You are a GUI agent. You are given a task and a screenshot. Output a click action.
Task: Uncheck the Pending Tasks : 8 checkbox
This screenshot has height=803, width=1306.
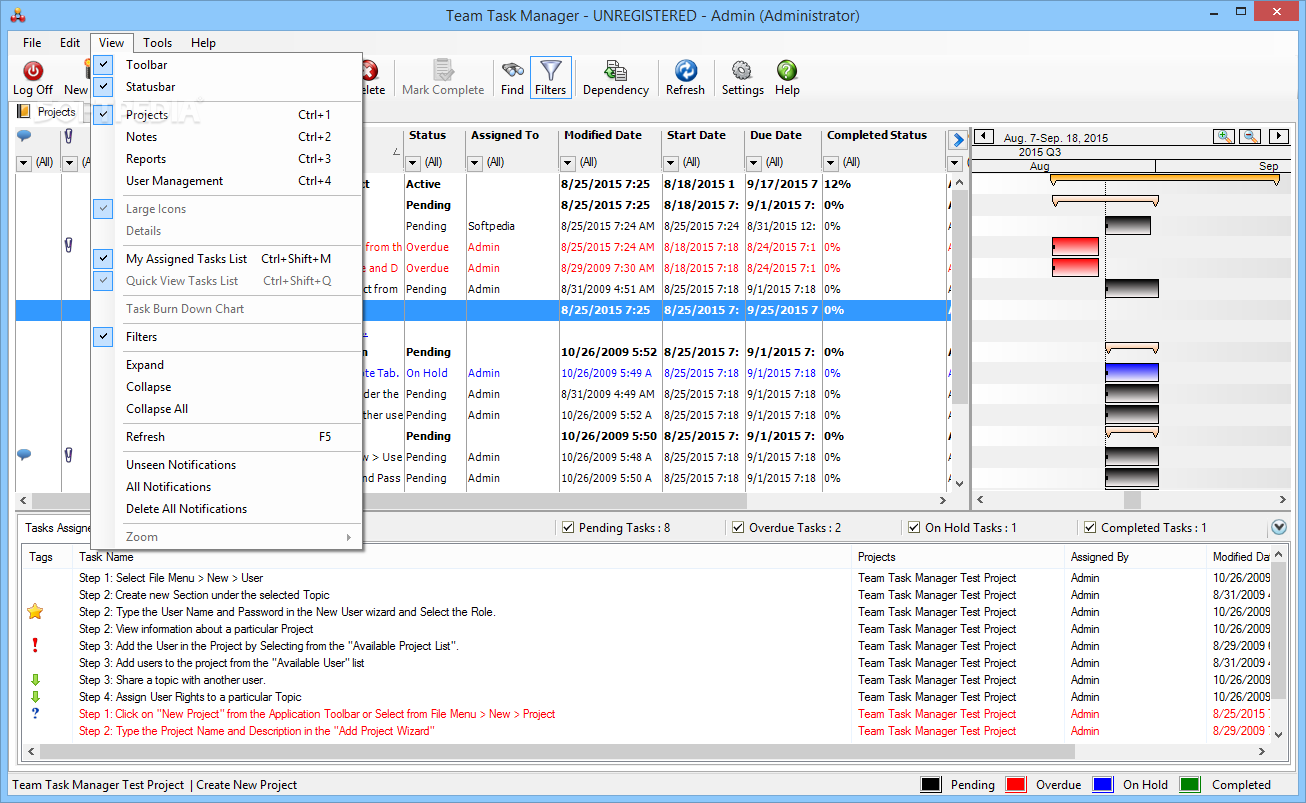click(568, 528)
